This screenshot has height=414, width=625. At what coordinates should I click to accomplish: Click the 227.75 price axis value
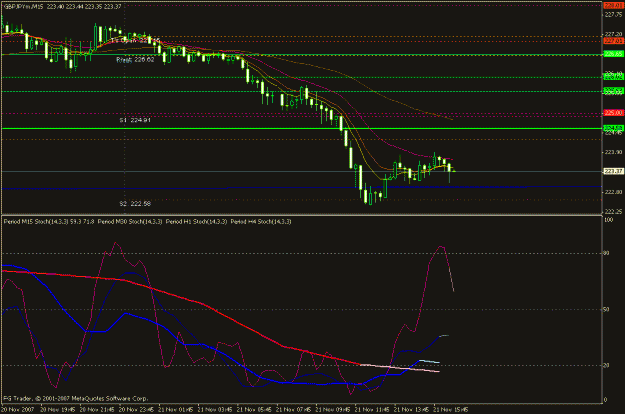[x=613, y=14]
